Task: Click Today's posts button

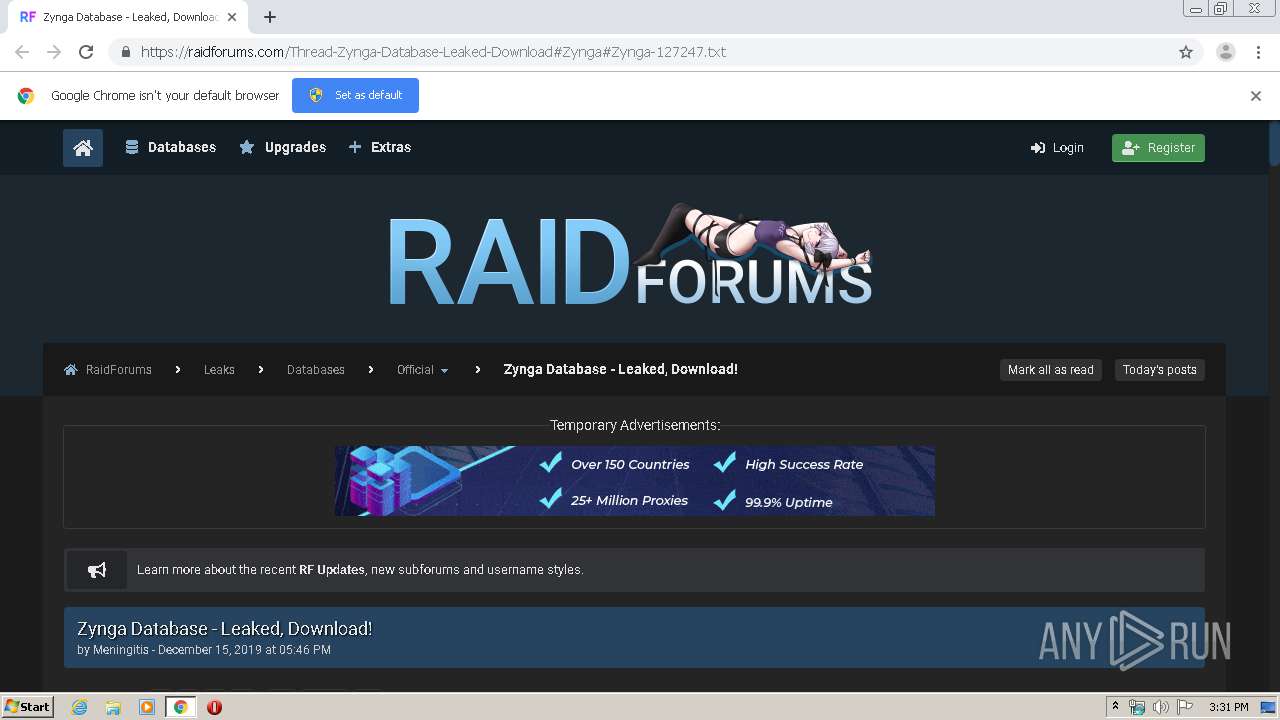Action: pyautogui.click(x=1160, y=370)
